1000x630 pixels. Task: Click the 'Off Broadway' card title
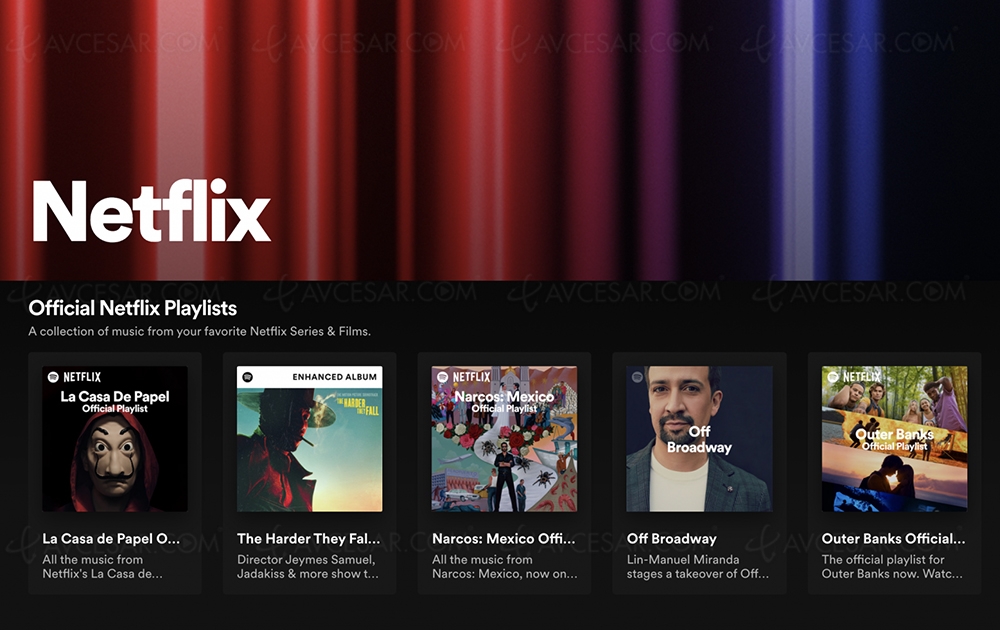coord(672,539)
